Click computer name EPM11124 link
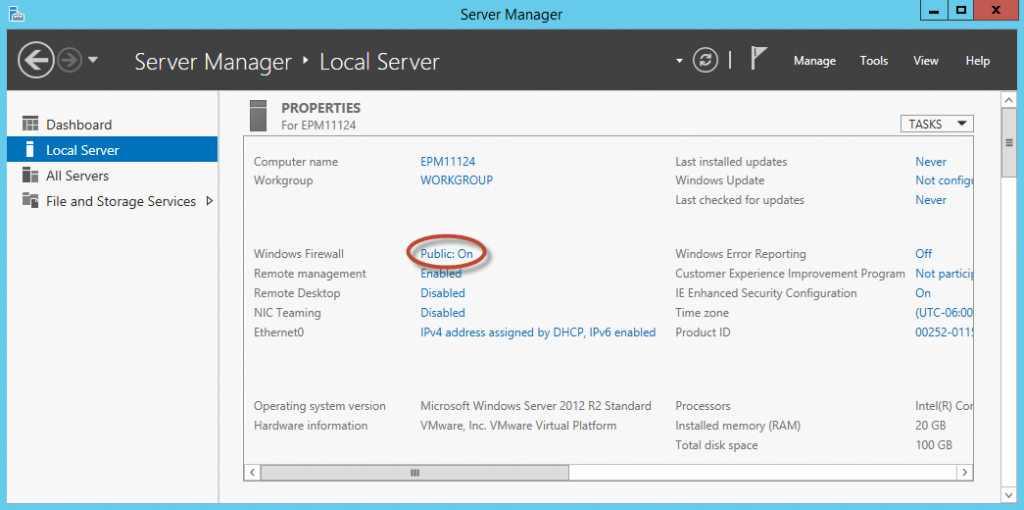The image size is (1024, 510). (x=447, y=161)
